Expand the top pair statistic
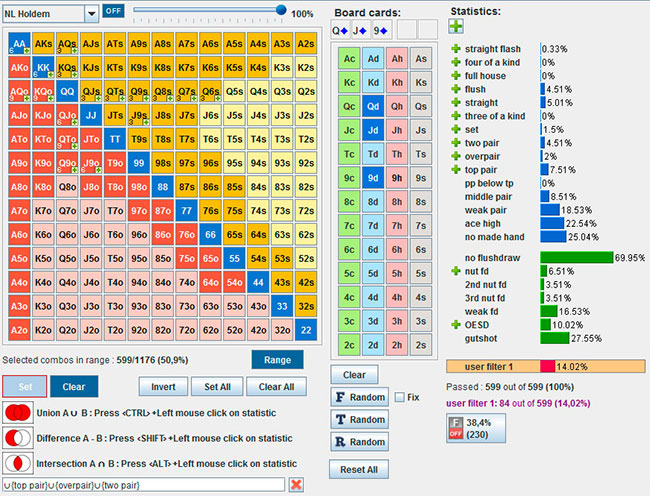Screen dimensions: 650x496 (456, 170)
